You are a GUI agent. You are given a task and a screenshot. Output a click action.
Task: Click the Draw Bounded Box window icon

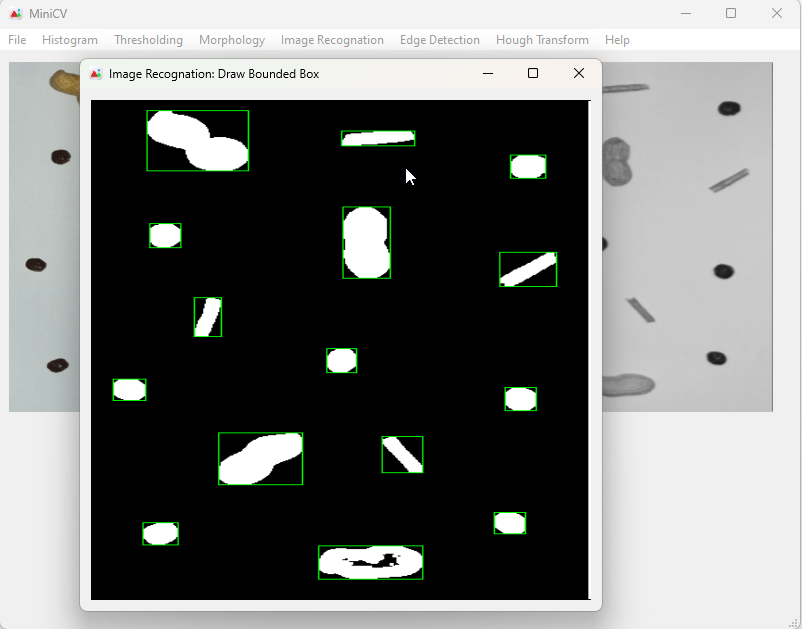tap(96, 74)
